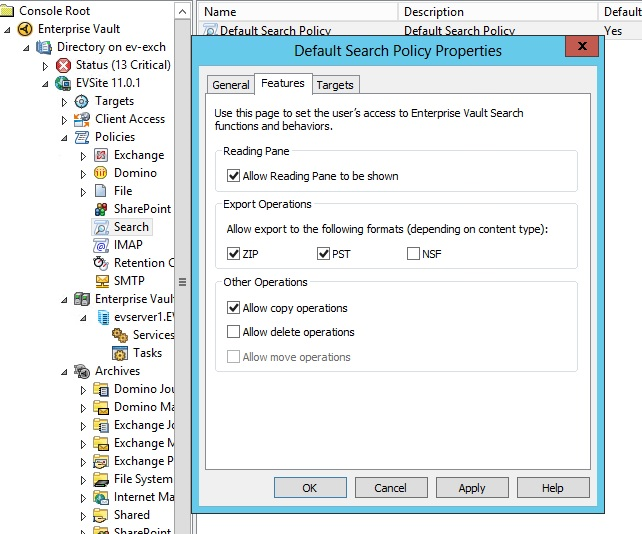The width and height of the screenshot is (642, 534).
Task: Close the Default Search Policy Properties dialog
Action: coord(582,46)
